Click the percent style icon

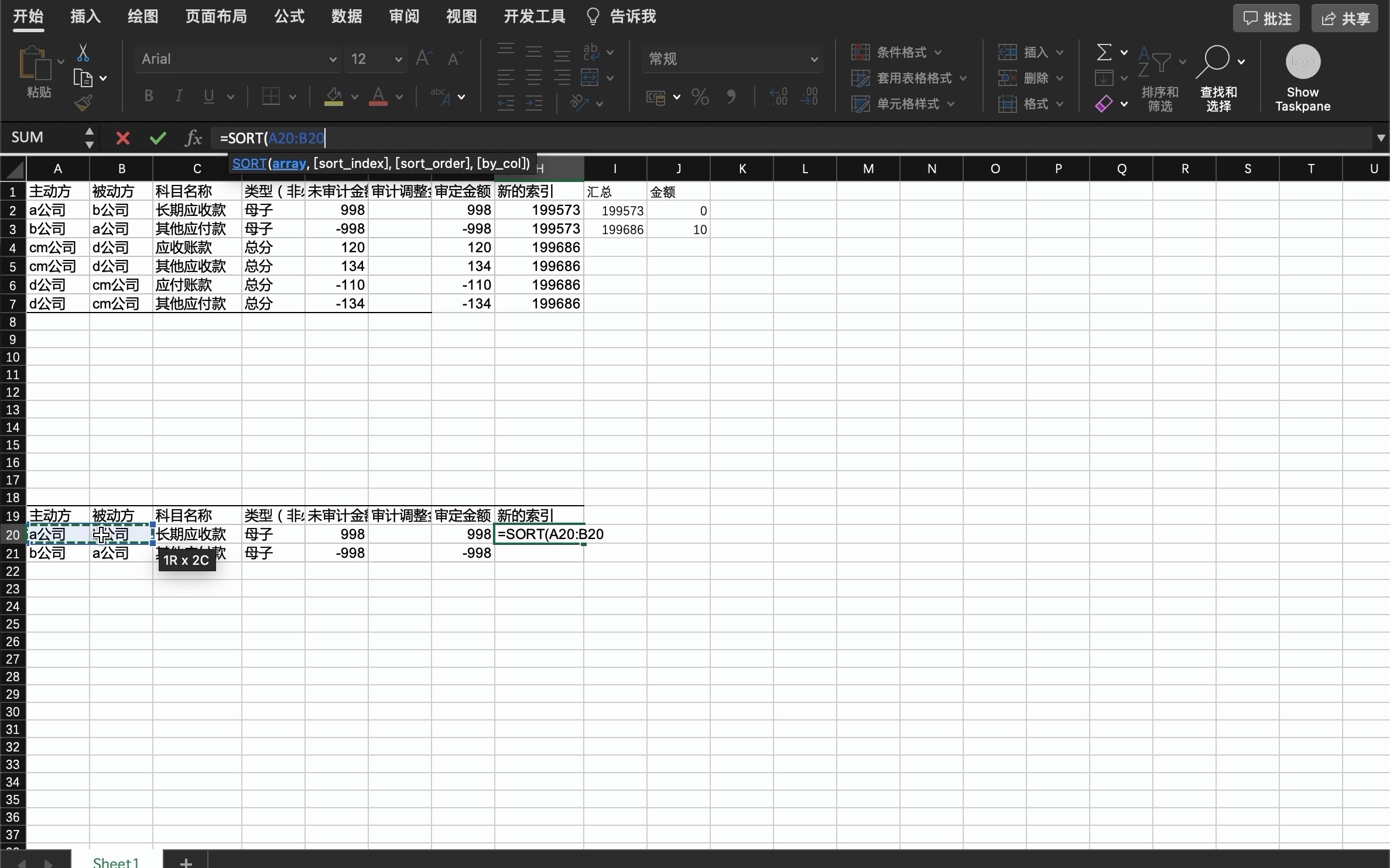coord(700,97)
